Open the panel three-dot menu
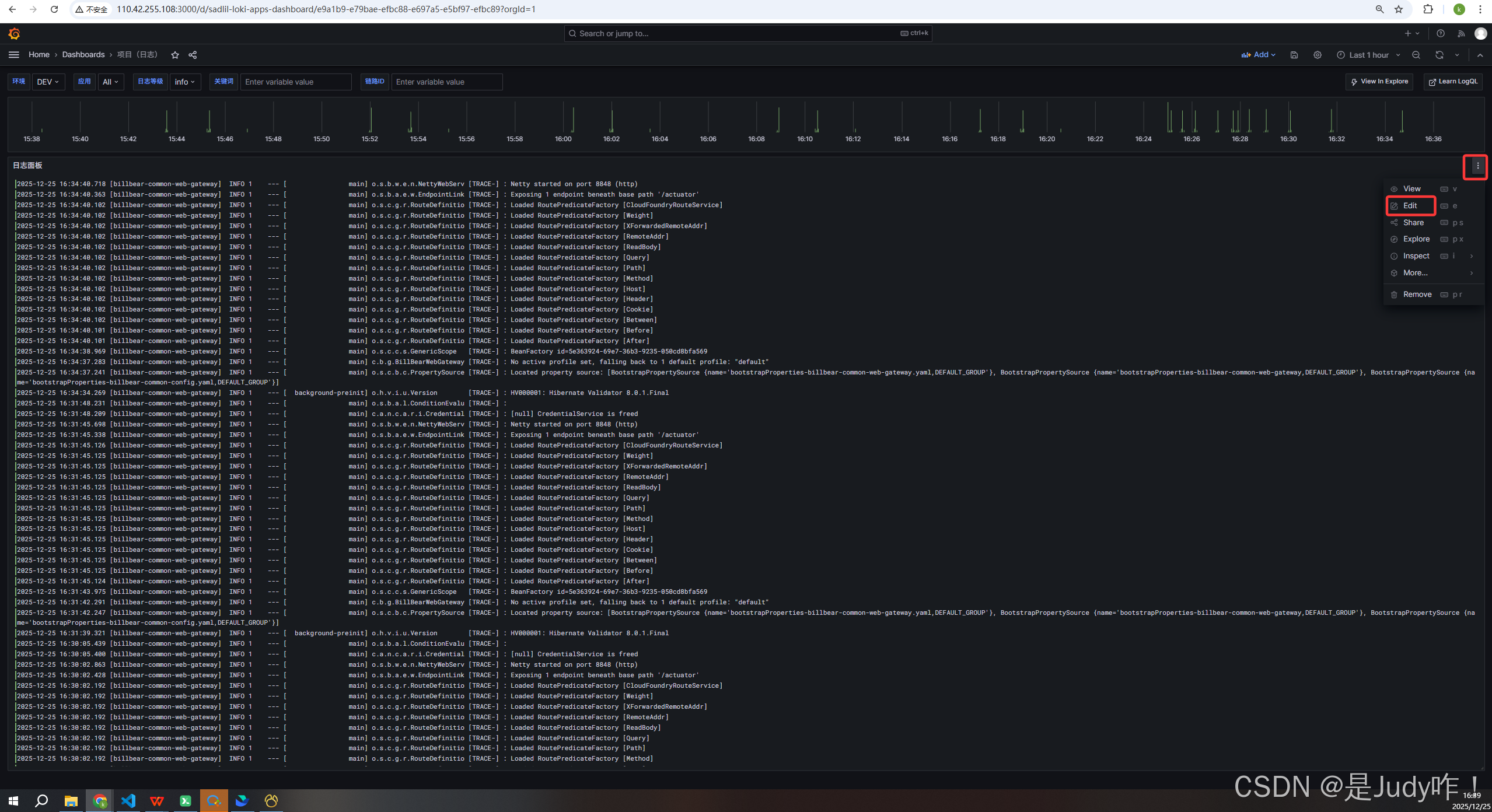The width and height of the screenshot is (1492, 812). pyautogui.click(x=1477, y=166)
